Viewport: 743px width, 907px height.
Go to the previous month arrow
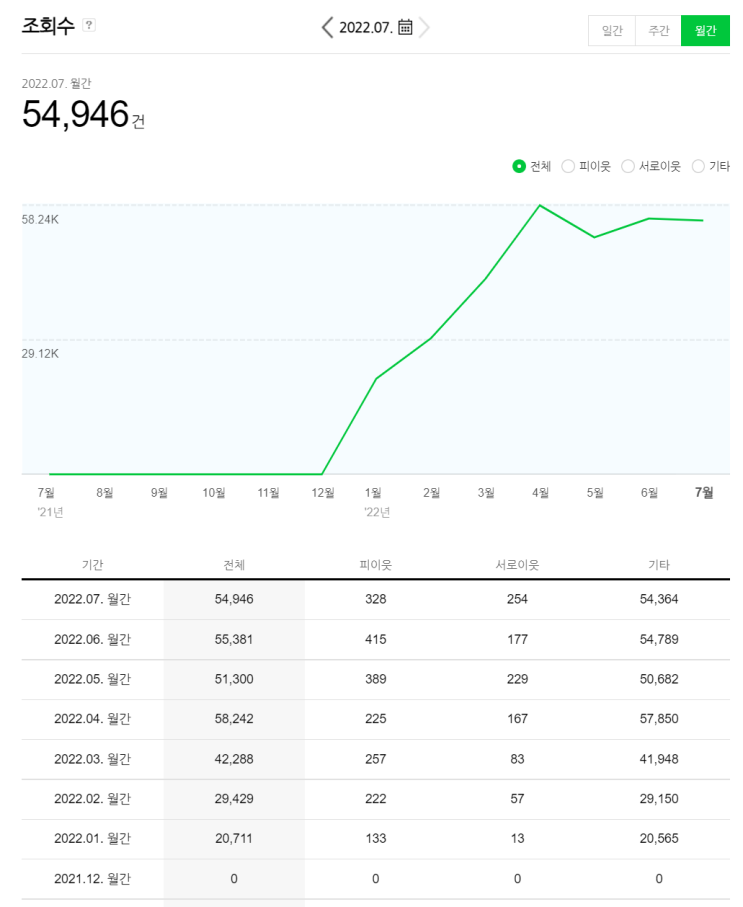click(x=328, y=27)
